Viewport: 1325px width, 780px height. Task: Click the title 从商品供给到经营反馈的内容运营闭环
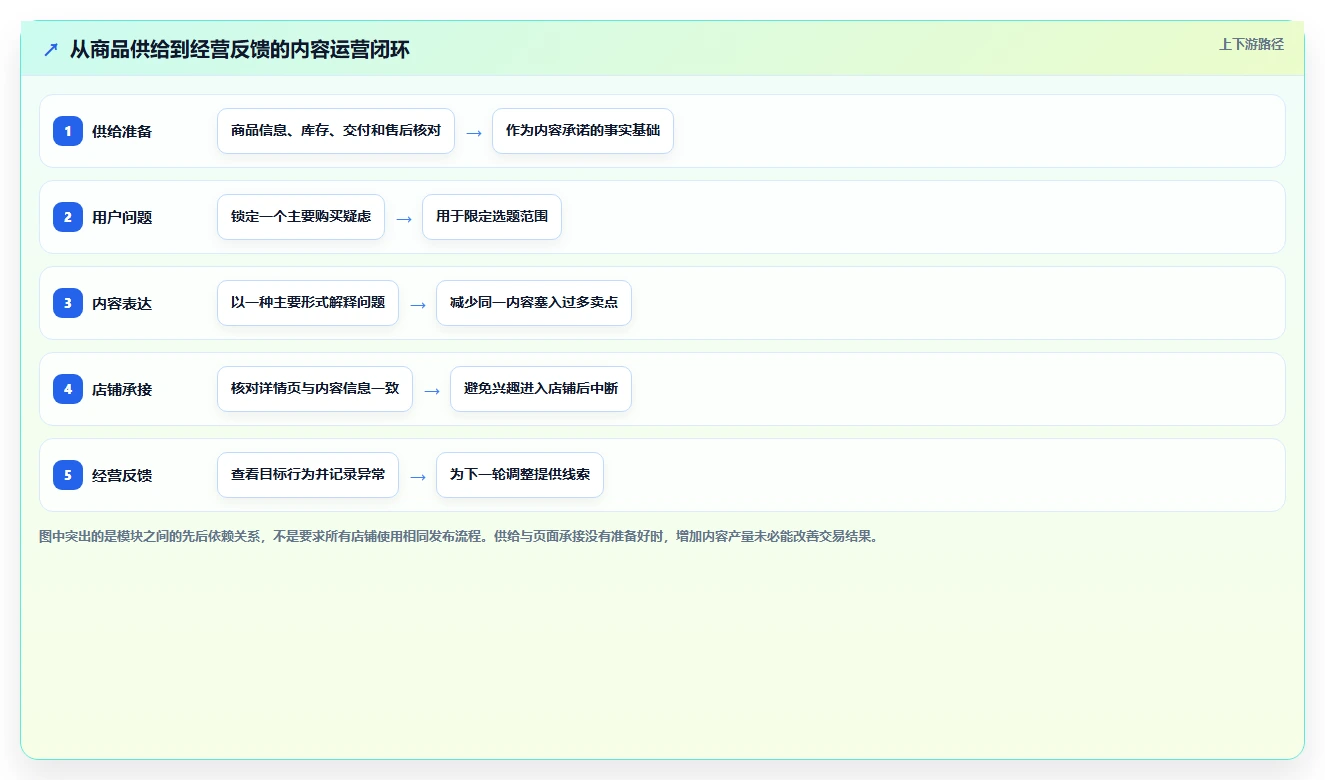tap(240, 49)
